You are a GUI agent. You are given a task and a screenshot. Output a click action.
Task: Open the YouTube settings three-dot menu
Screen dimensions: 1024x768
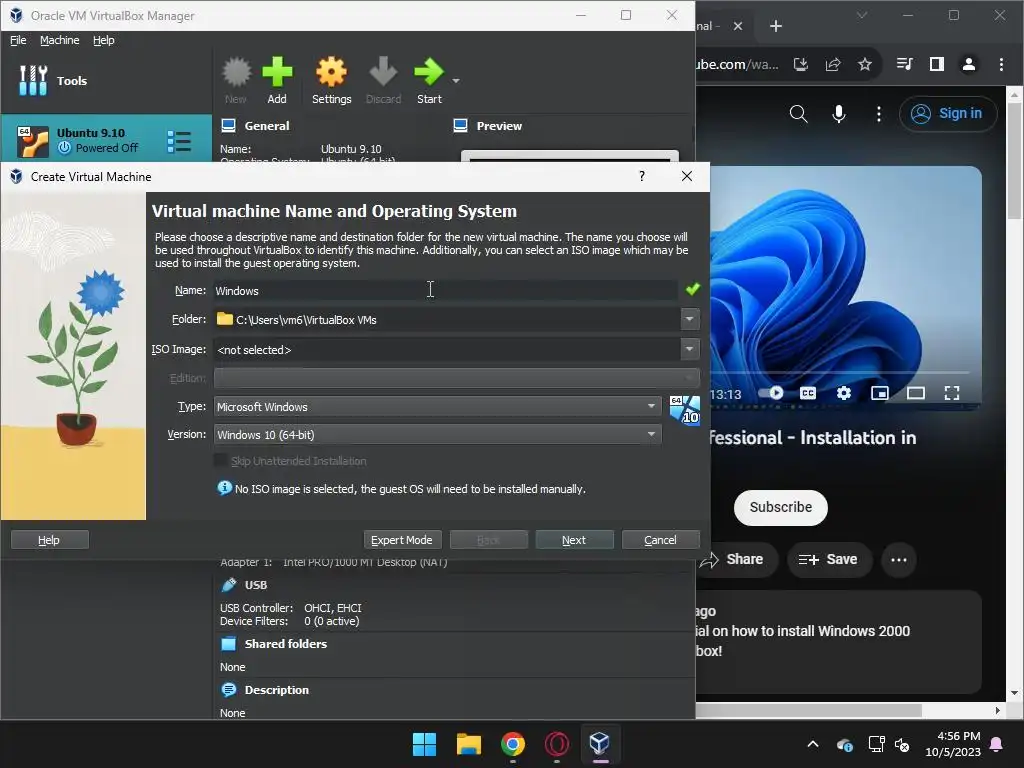pos(878,114)
